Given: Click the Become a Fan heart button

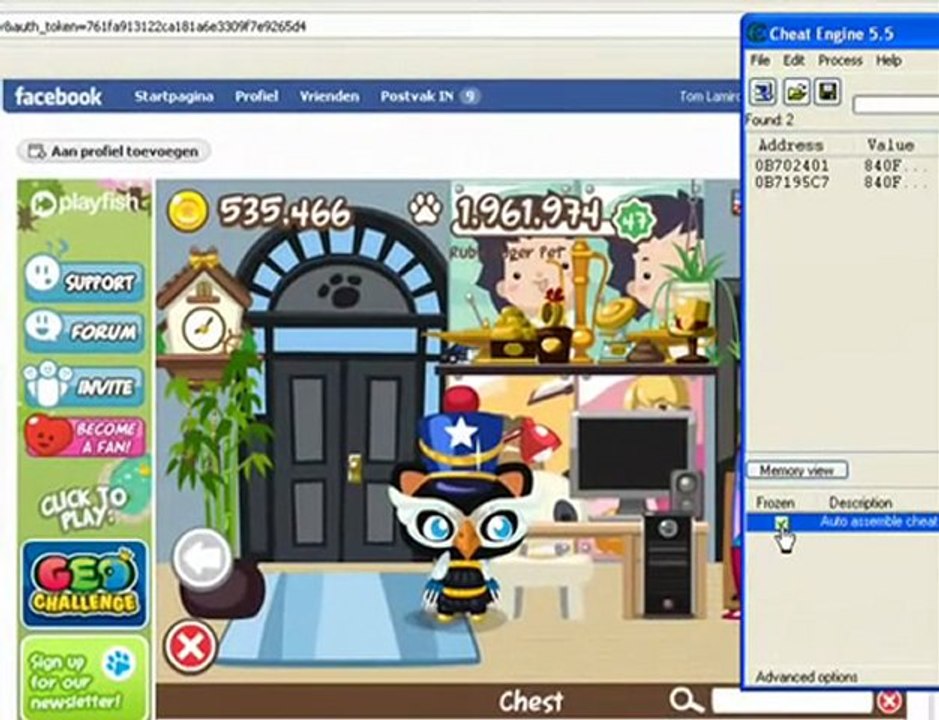Looking at the screenshot, I should (x=84, y=436).
